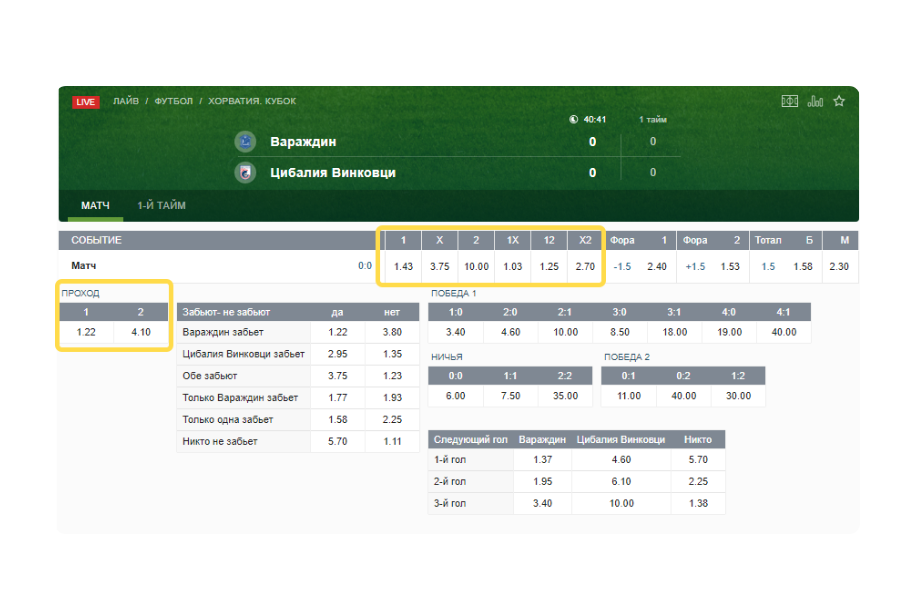Select Только Вараждин забьет нет 1.93
This screenshot has width=921, height=604.
[392, 398]
